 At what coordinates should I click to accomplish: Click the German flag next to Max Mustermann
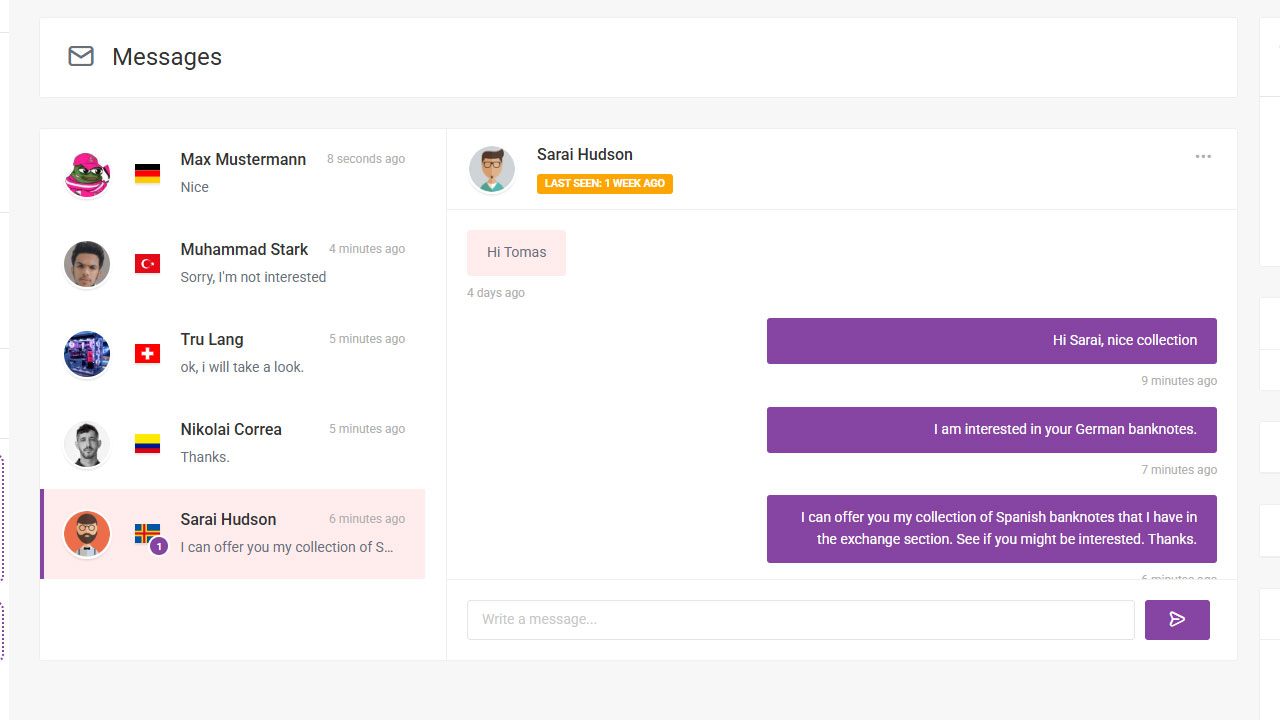147,174
